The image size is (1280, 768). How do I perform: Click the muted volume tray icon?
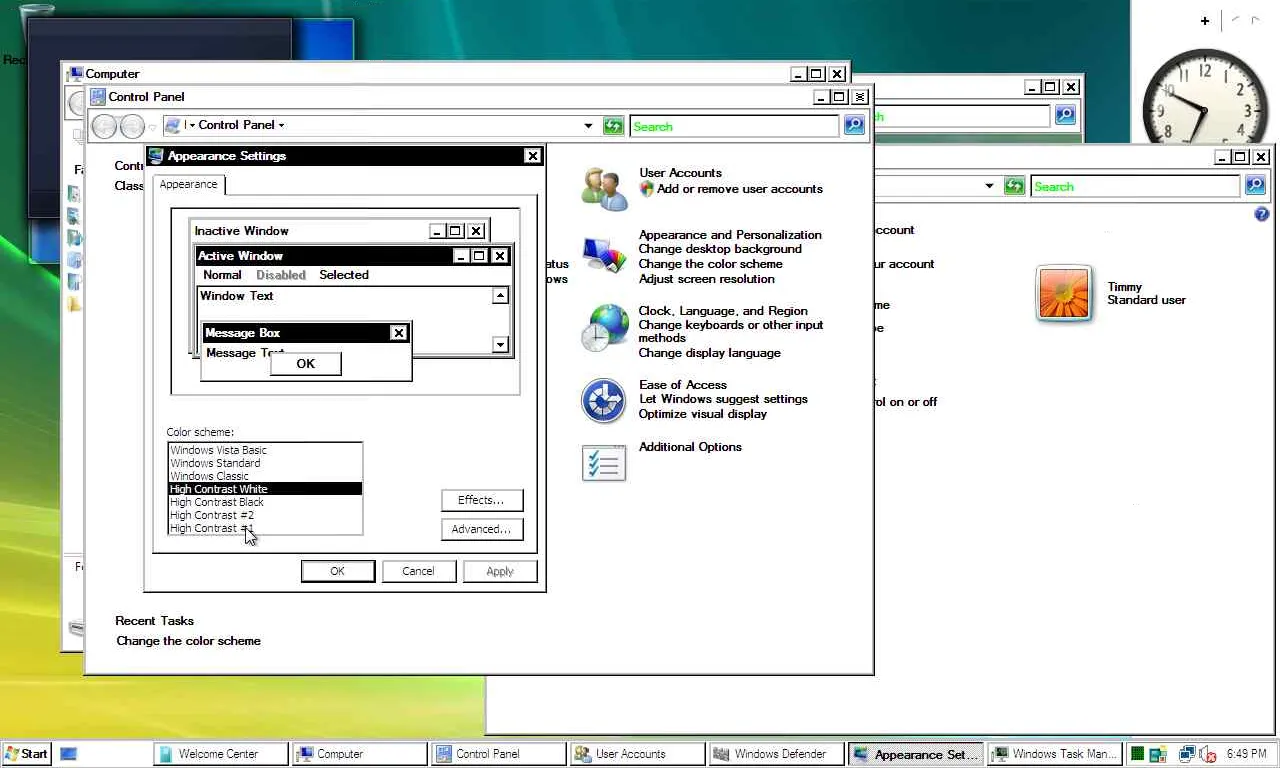point(1208,754)
